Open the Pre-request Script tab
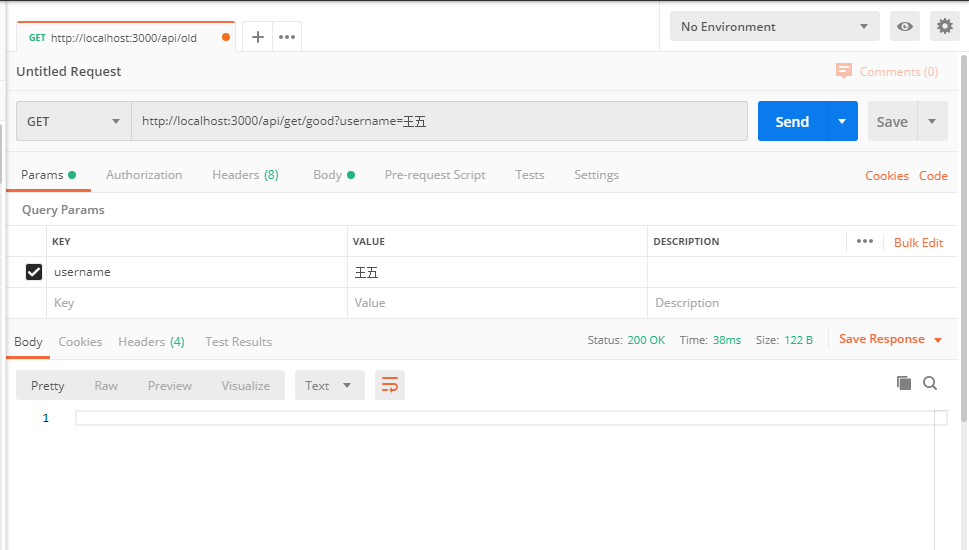This screenshot has width=969, height=550. [435, 175]
